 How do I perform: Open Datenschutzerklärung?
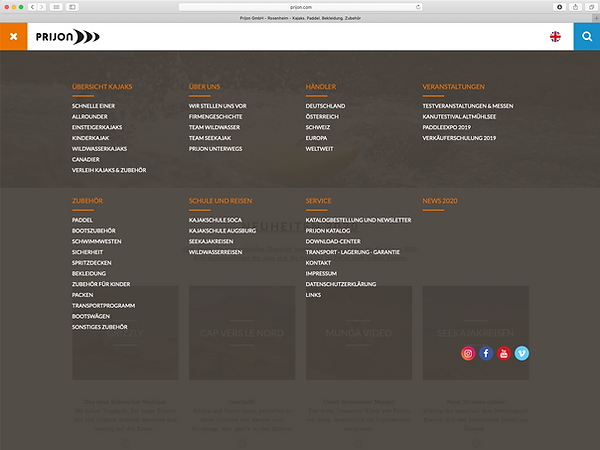click(x=341, y=284)
